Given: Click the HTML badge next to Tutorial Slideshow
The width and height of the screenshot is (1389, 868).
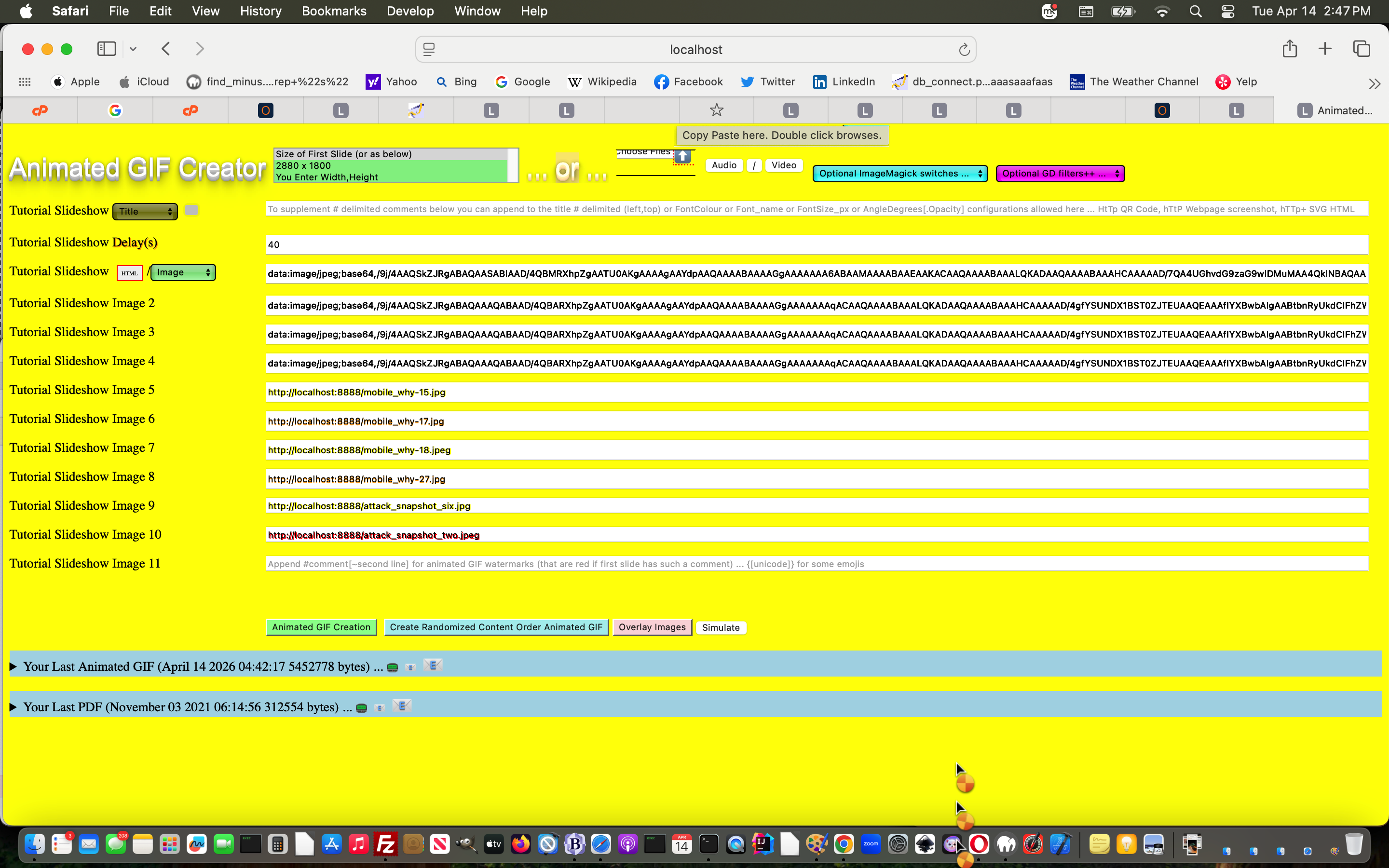Looking at the screenshot, I should pyautogui.click(x=129, y=273).
